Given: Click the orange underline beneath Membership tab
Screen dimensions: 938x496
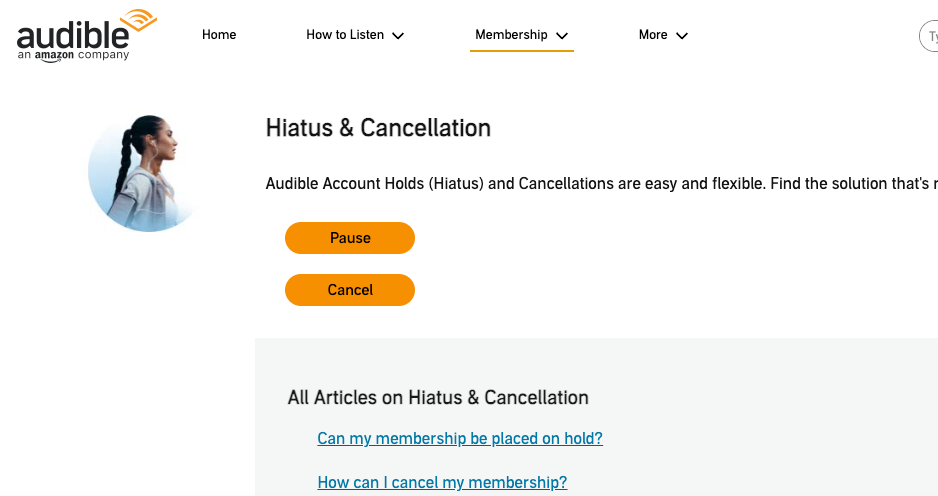Looking at the screenshot, I should (x=521, y=51).
